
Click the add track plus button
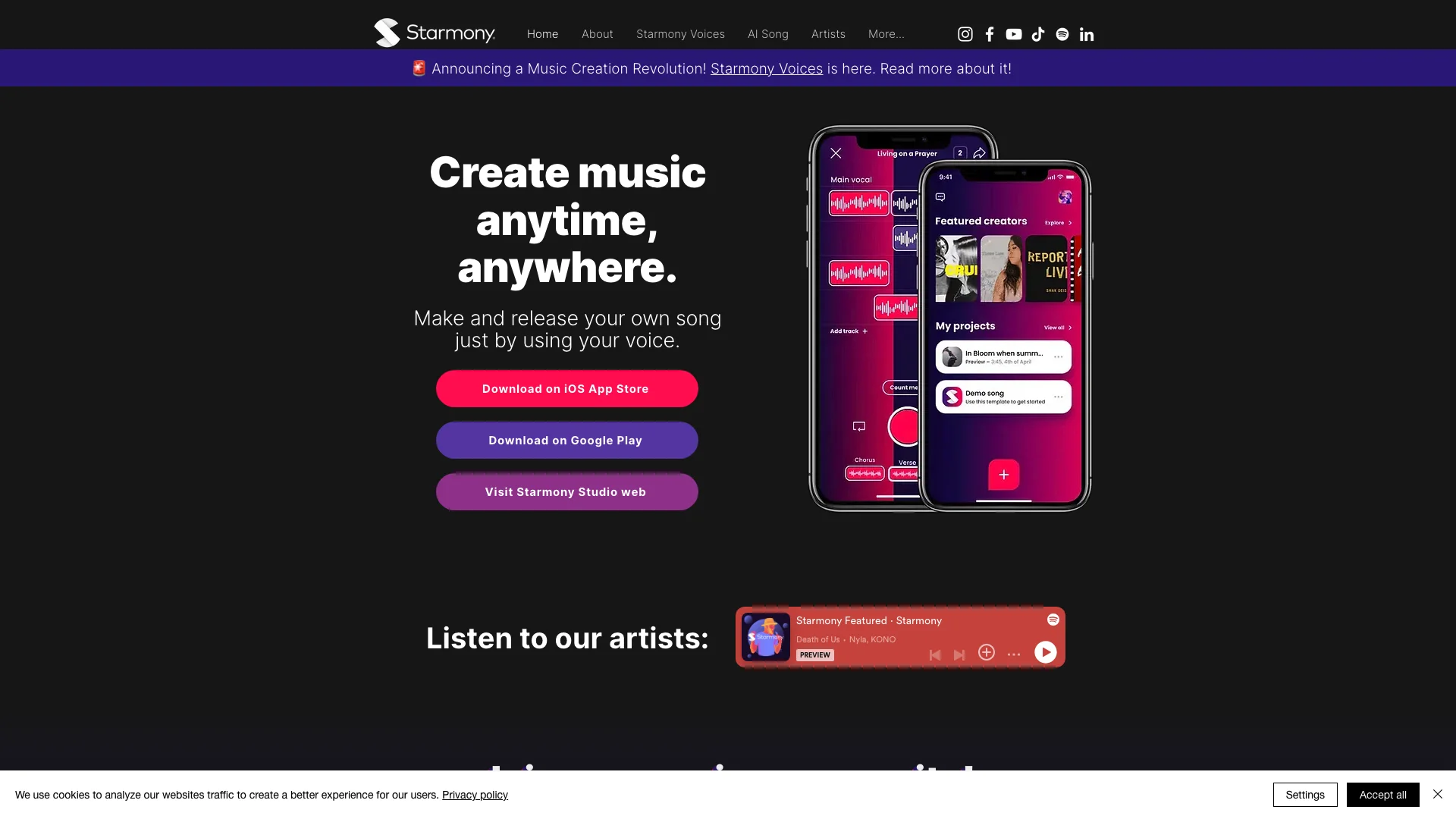(866, 332)
